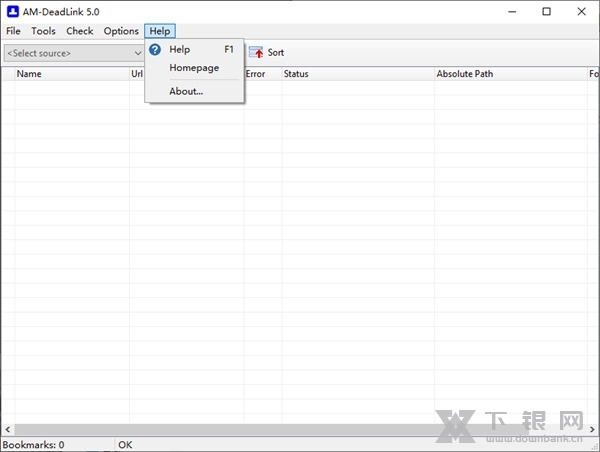Choose About... in the Help menu
The height and width of the screenshot is (452, 600).
(x=186, y=91)
